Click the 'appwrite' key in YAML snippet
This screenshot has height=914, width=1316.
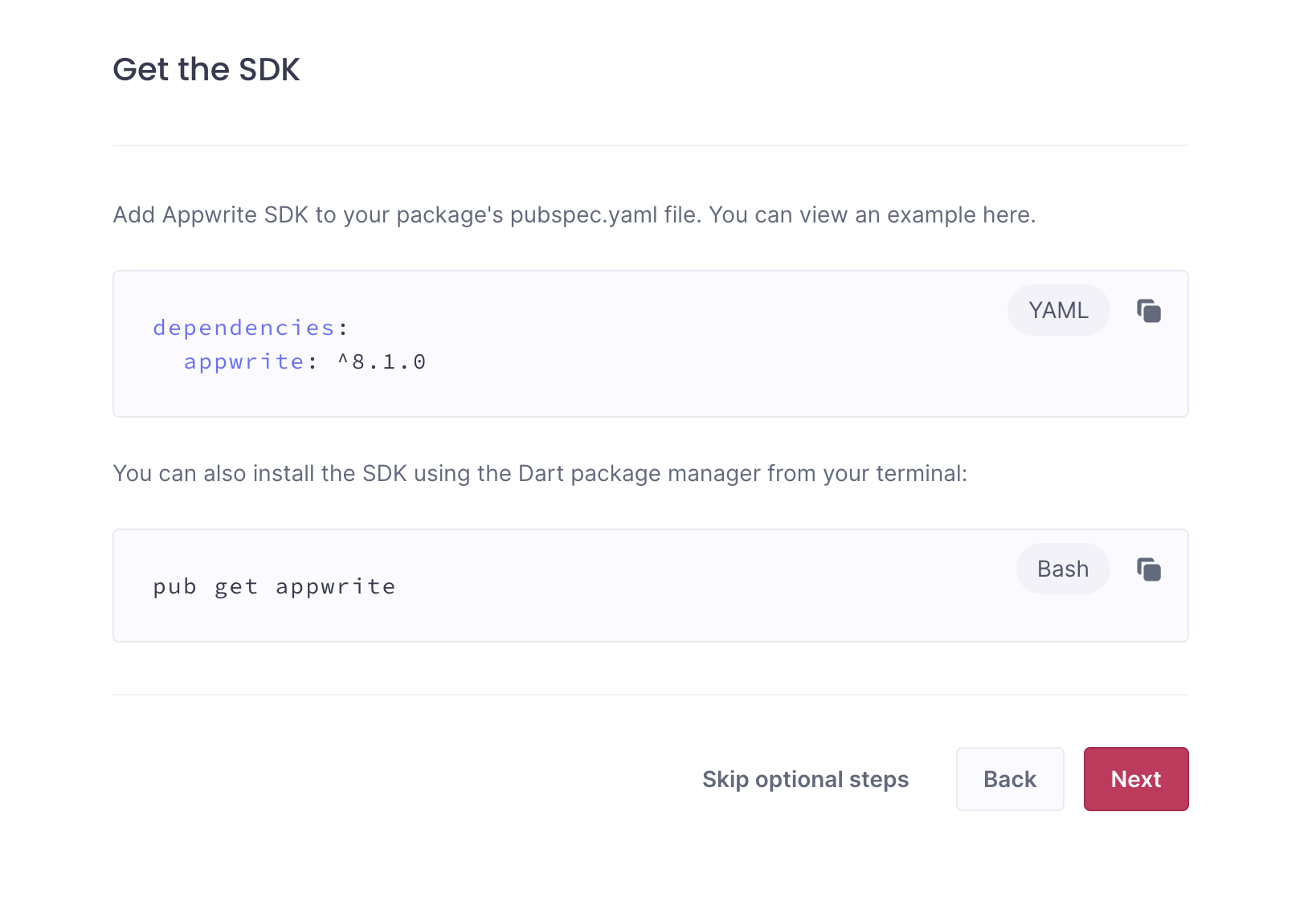(243, 362)
